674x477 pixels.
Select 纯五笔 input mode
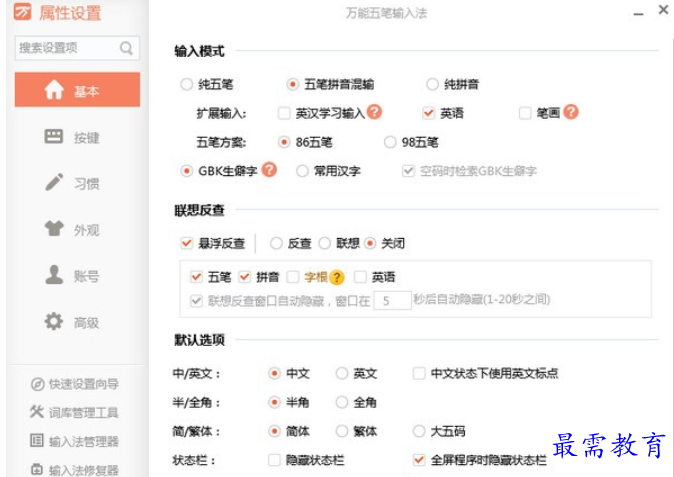point(186,84)
